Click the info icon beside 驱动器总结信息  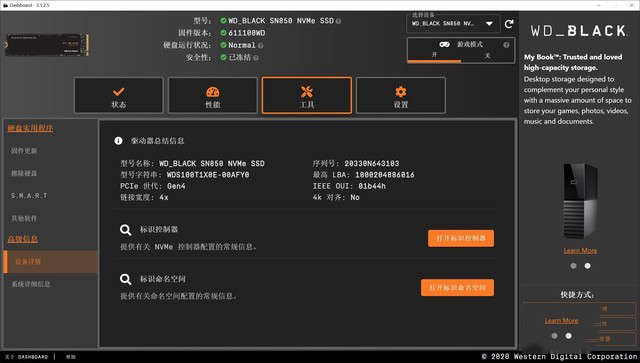pos(118,141)
